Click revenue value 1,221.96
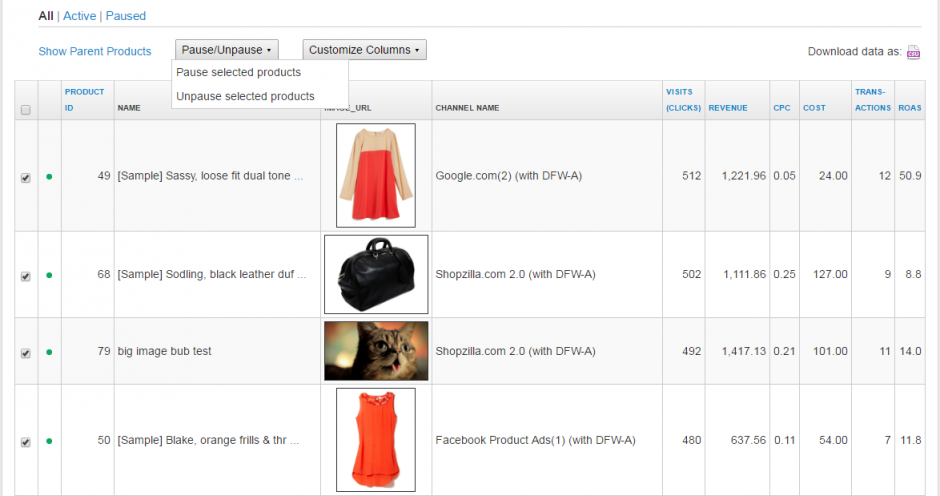This screenshot has width=940, height=496. [x=743, y=176]
